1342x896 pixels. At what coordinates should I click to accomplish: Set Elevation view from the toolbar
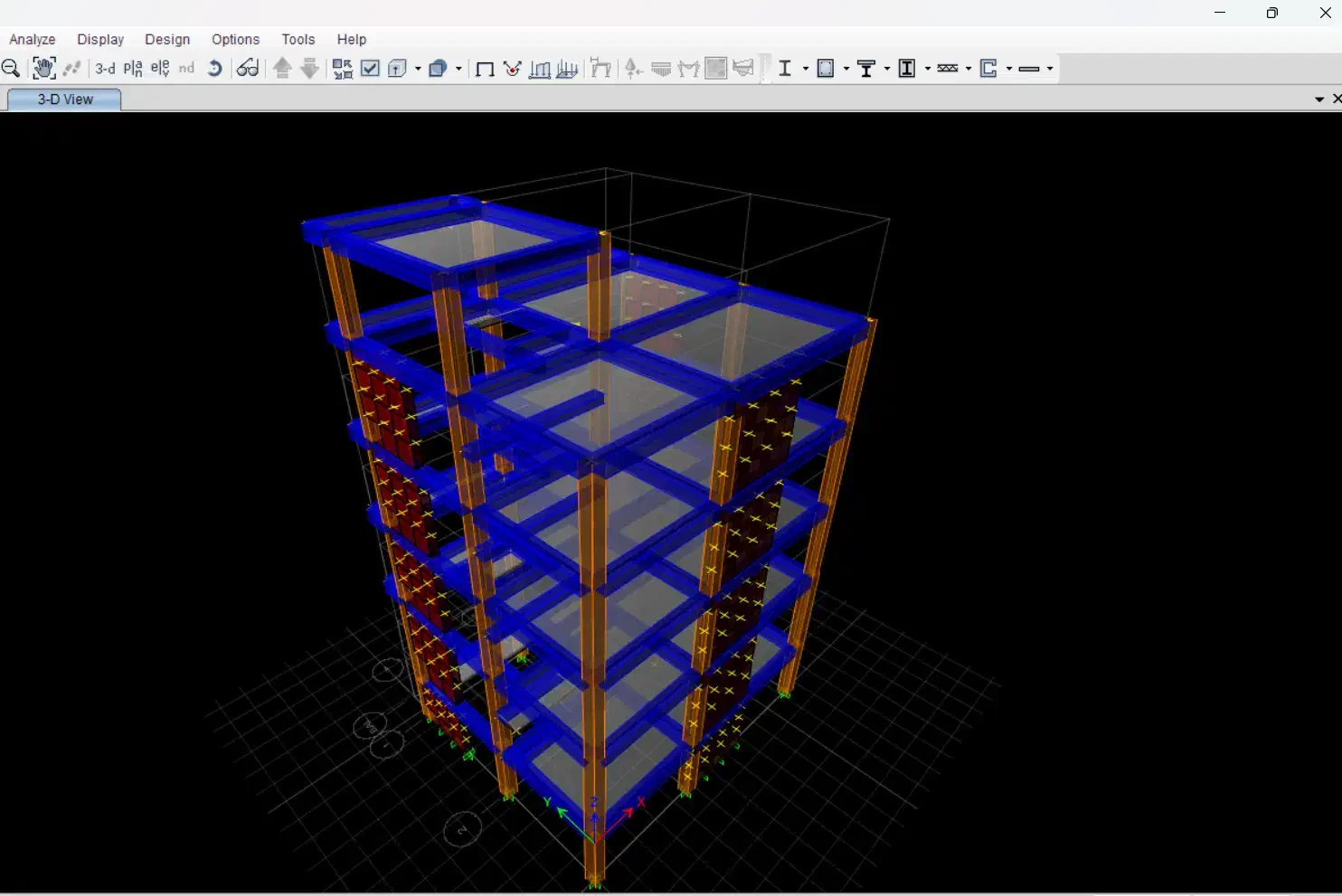[x=160, y=69]
